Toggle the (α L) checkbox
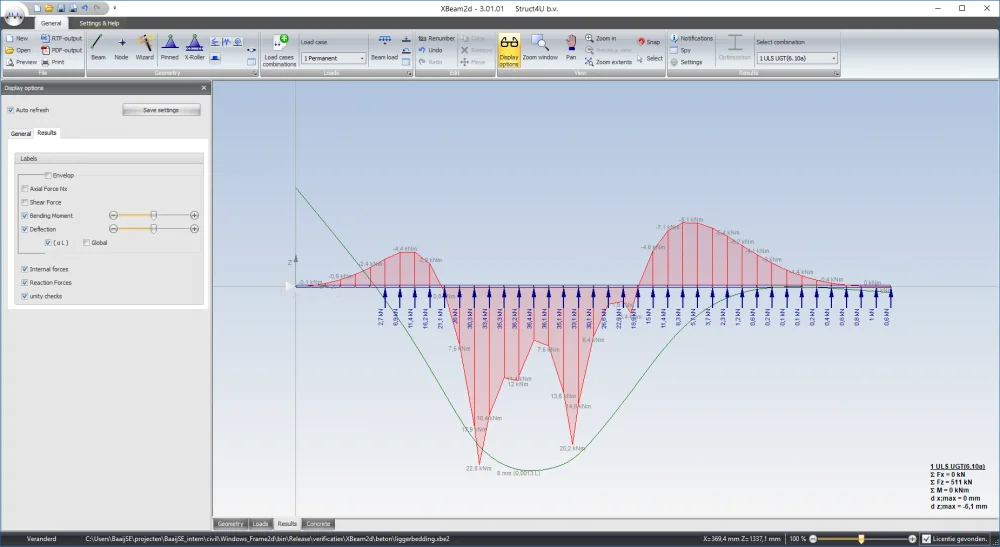Image resolution: width=1000 pixels, height=547 pixels. [x=48, y=243]
